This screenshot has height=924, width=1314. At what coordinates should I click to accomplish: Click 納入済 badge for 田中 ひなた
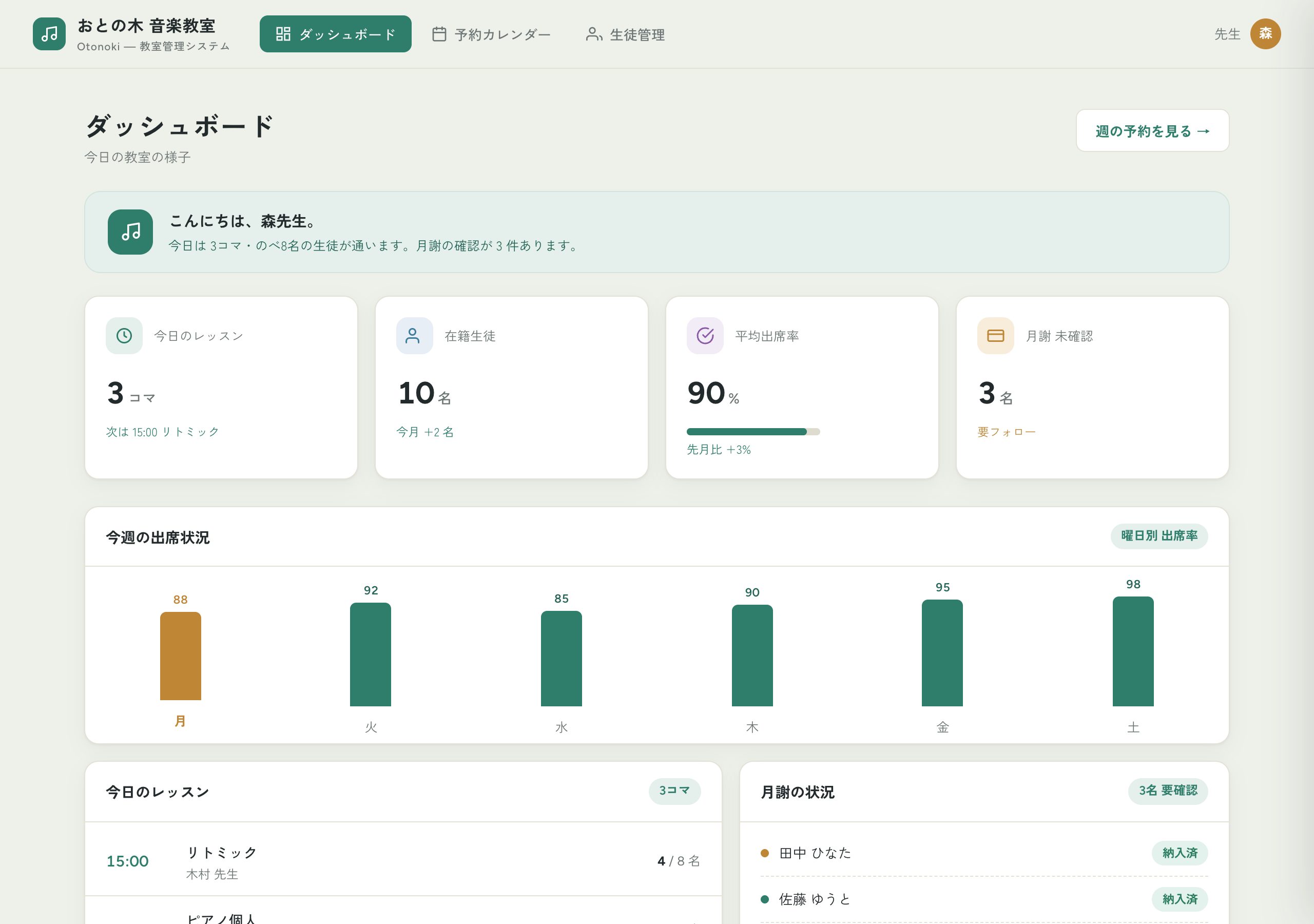pyautogui.click(x=1180, y=853)
